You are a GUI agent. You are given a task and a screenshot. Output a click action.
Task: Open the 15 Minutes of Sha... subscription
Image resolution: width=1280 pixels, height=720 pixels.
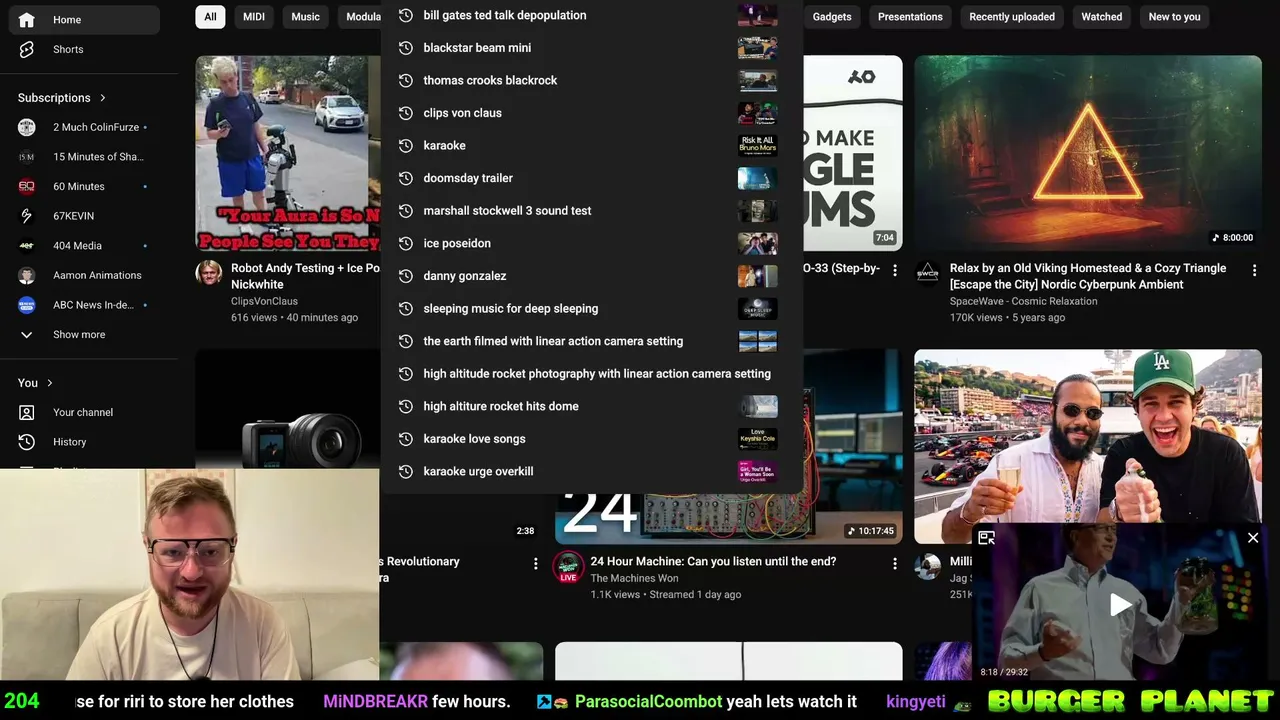point(84,157)
